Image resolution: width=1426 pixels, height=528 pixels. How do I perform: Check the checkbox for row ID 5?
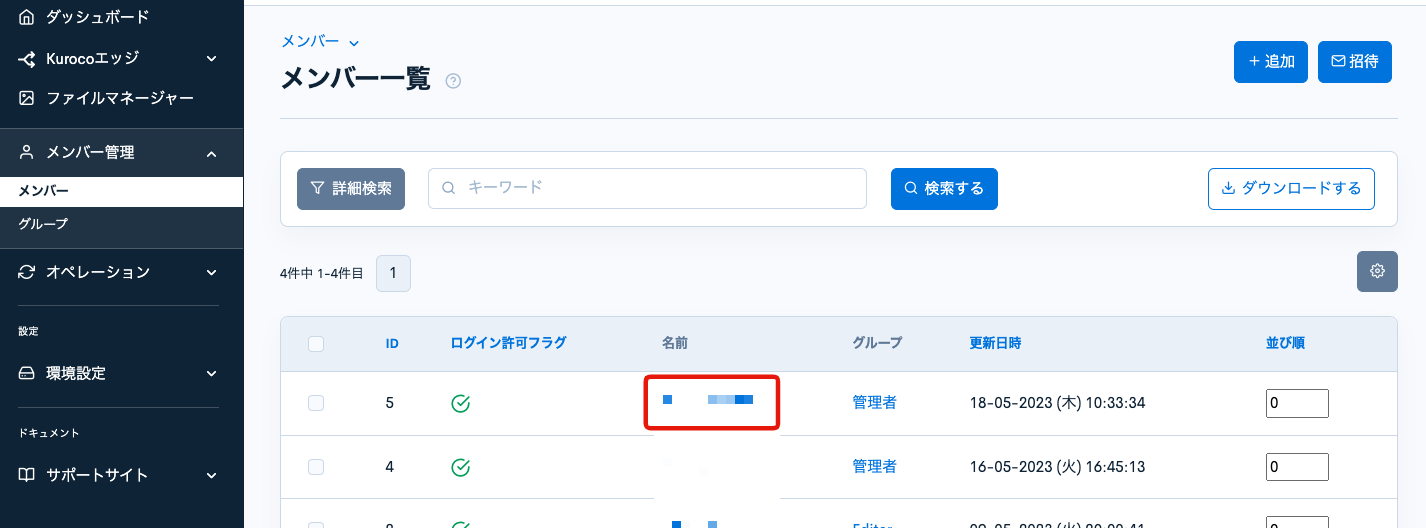pyautogui.click(x=316, y=403)
